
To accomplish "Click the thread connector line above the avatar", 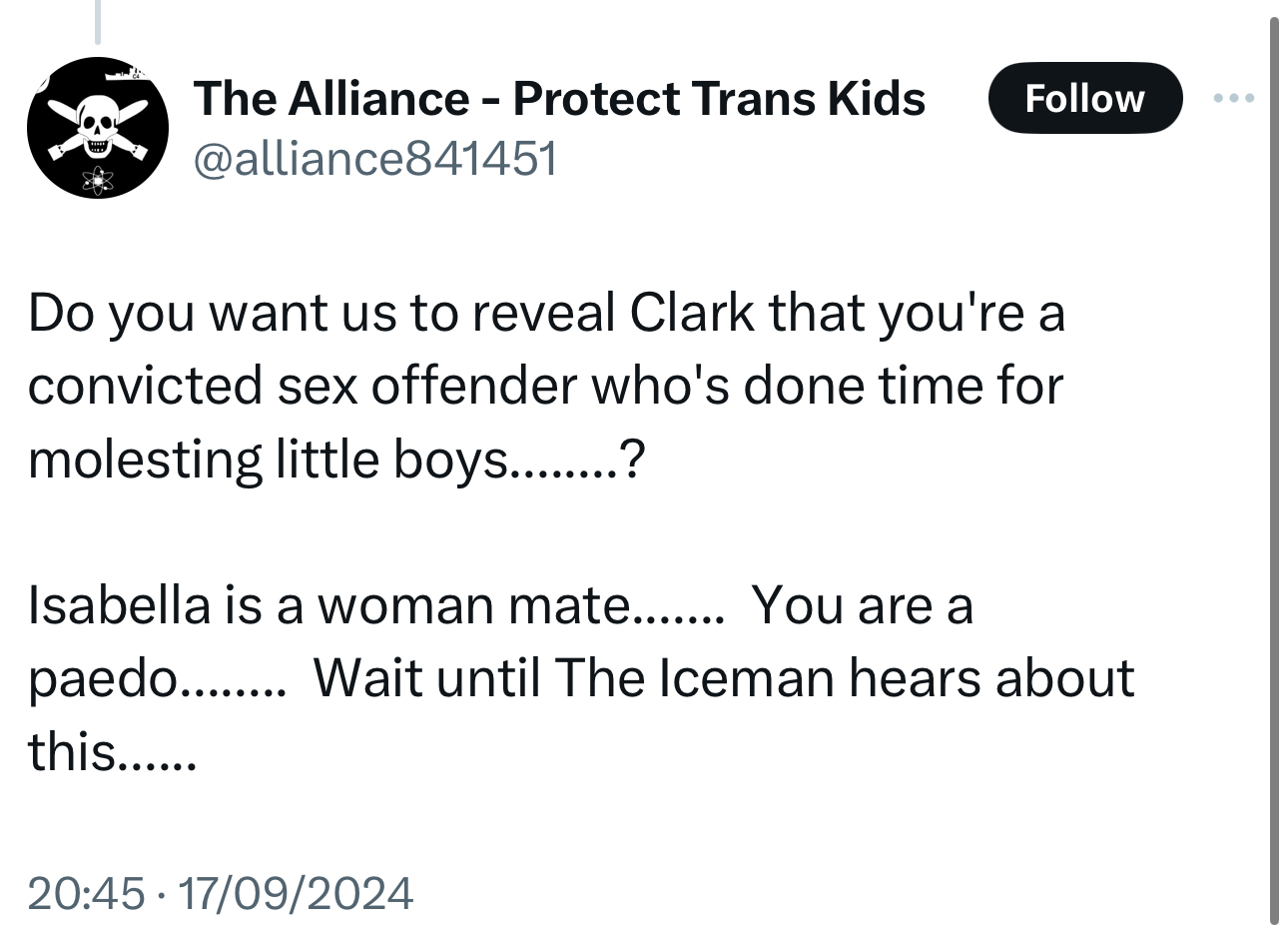I will click(98, 22).
